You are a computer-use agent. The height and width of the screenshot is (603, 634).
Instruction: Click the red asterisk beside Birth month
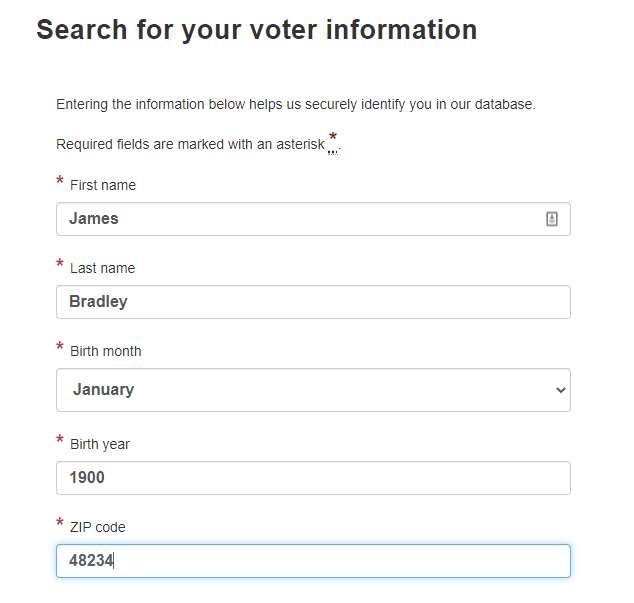coord(60,346)
